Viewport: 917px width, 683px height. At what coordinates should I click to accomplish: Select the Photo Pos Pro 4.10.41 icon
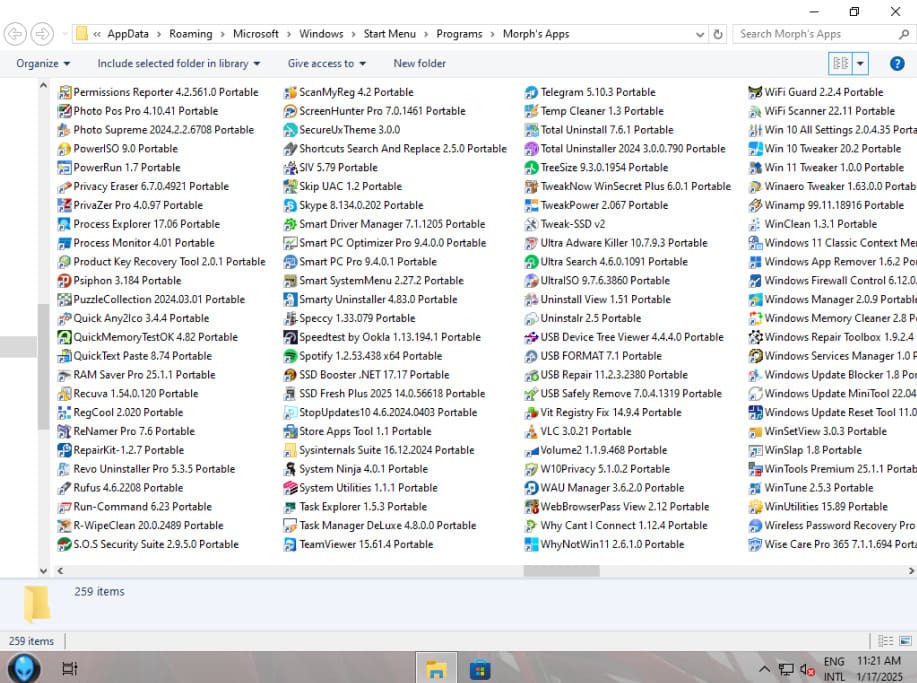click(x=64, y=111)
